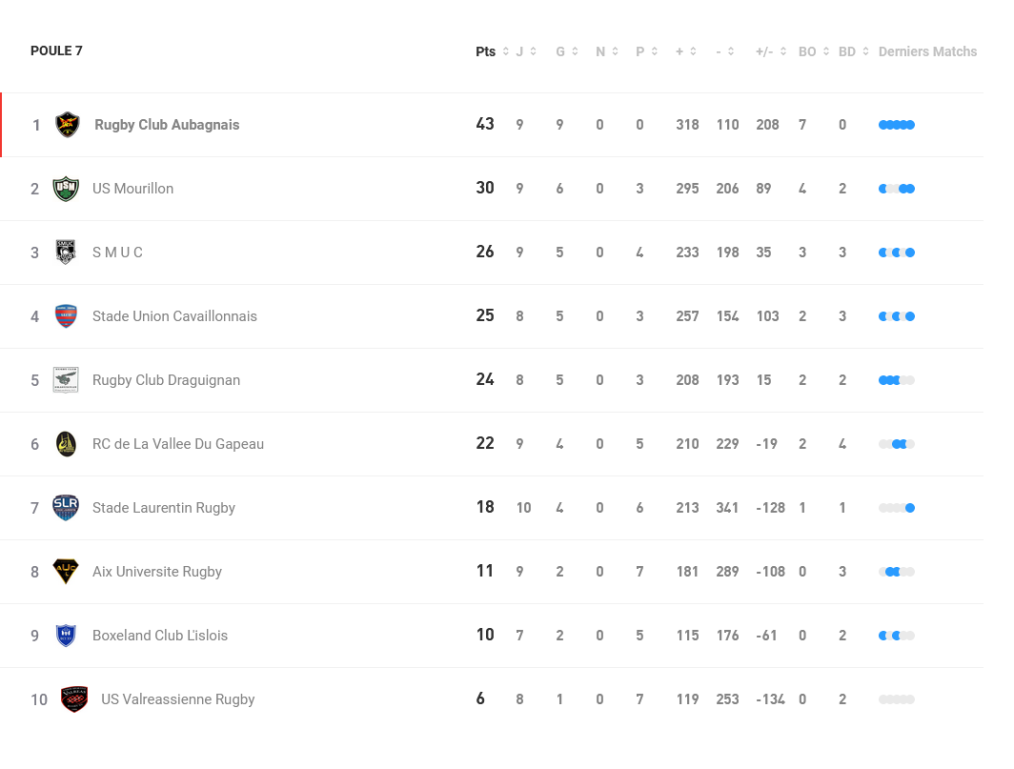This screenshot has height=769, width=1014.
Task: Click the Stade Union Cavaillonnais crest
Action: tap(66, 316)
